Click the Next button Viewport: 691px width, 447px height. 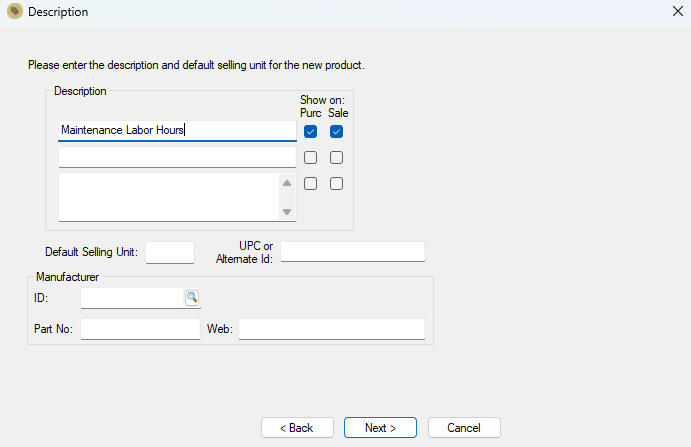(380, 428)
